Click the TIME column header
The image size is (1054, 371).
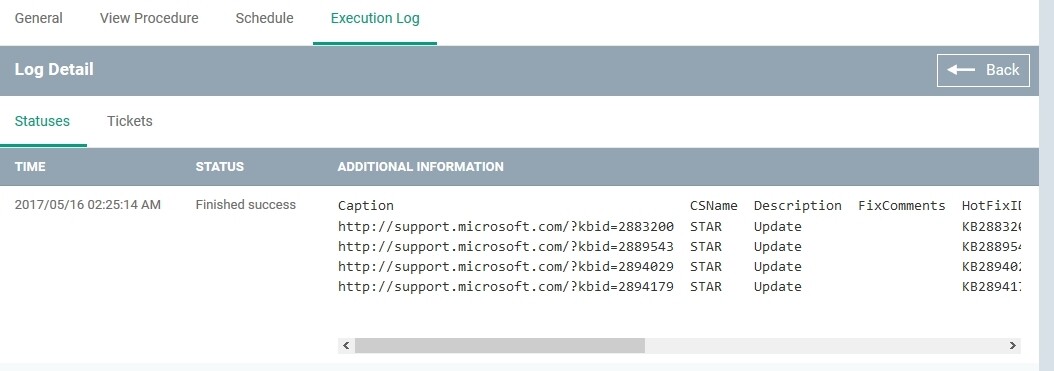click(30, 167)
